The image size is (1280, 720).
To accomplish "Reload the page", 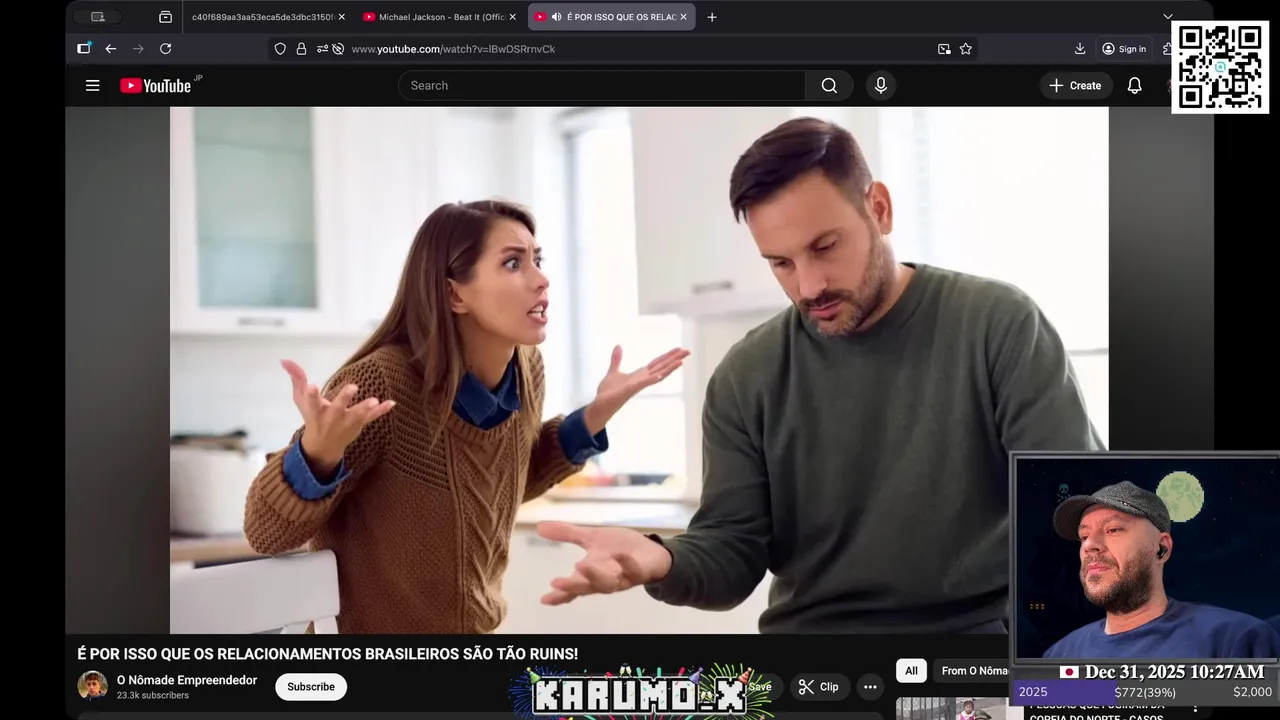I will 166,49.
